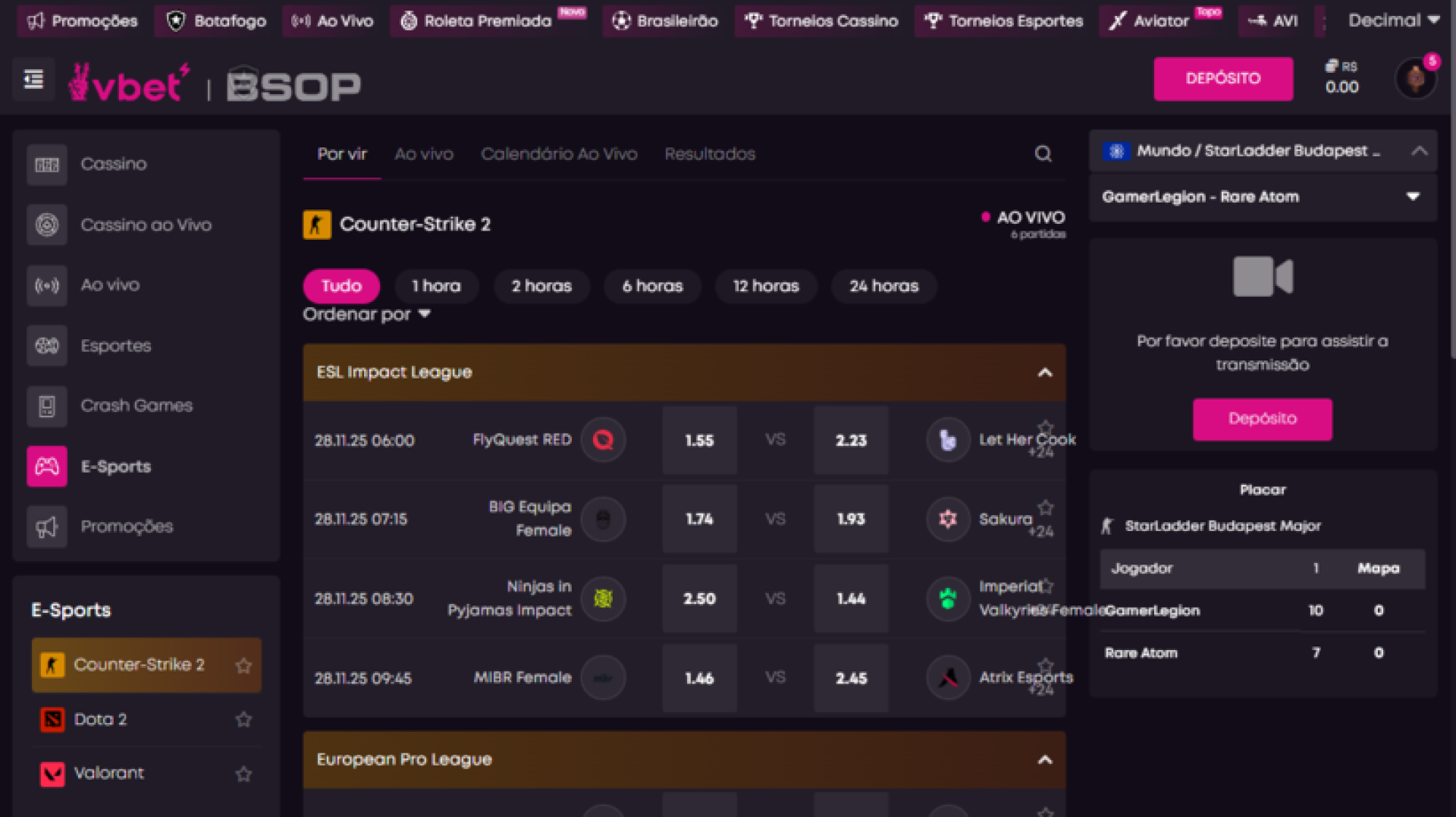Image resolution: width=1456 pixels, height=817 pixels.
Task: Open the Decimal odds format dropdown
Action: (x=1393, y=20)
